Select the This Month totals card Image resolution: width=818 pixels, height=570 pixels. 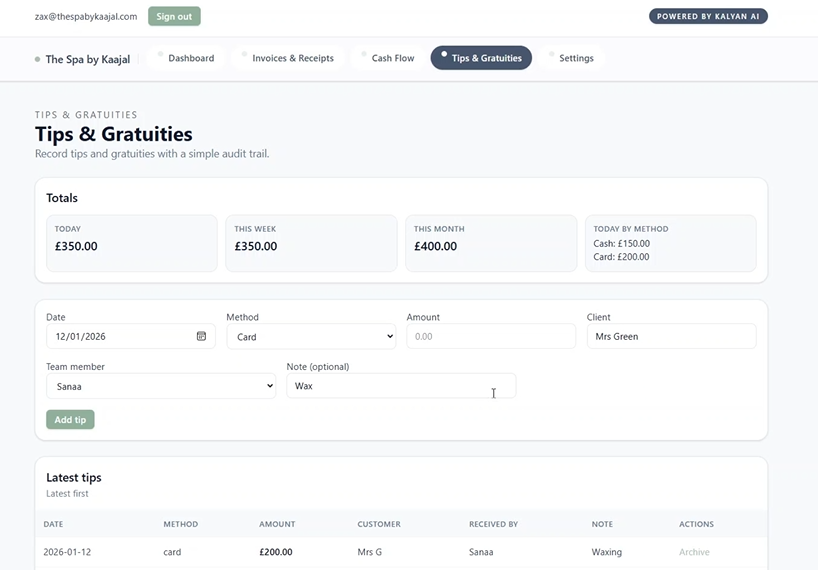pyautogui.click(x=490, y=243)
